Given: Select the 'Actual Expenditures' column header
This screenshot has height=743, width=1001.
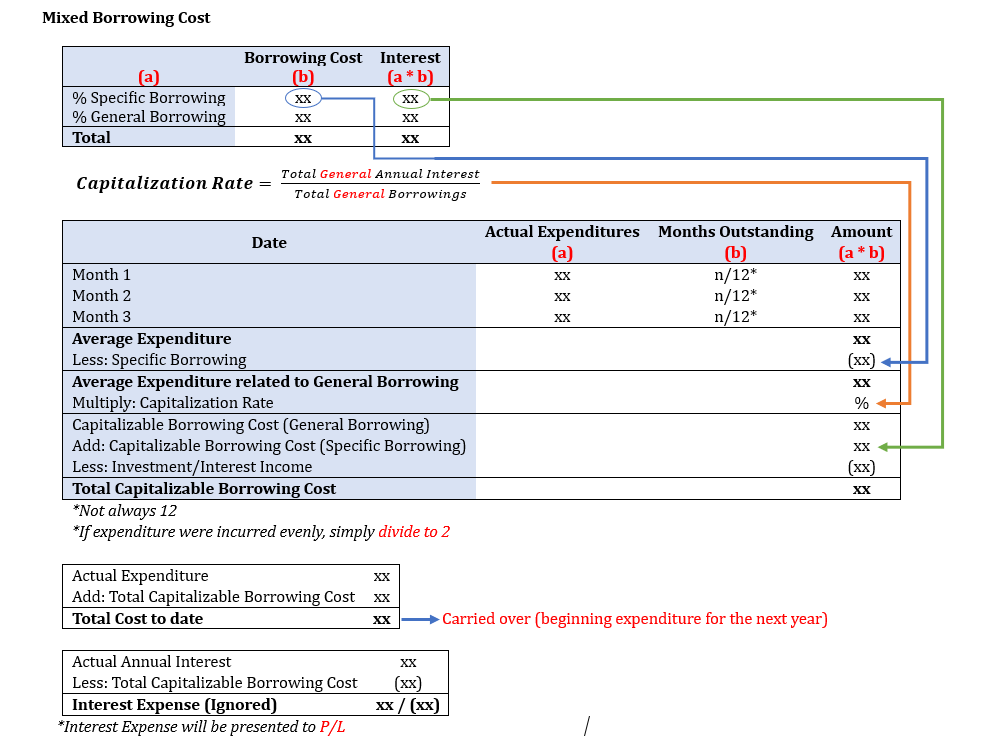Looking at the screenshot, I should (x=562, y=232).
